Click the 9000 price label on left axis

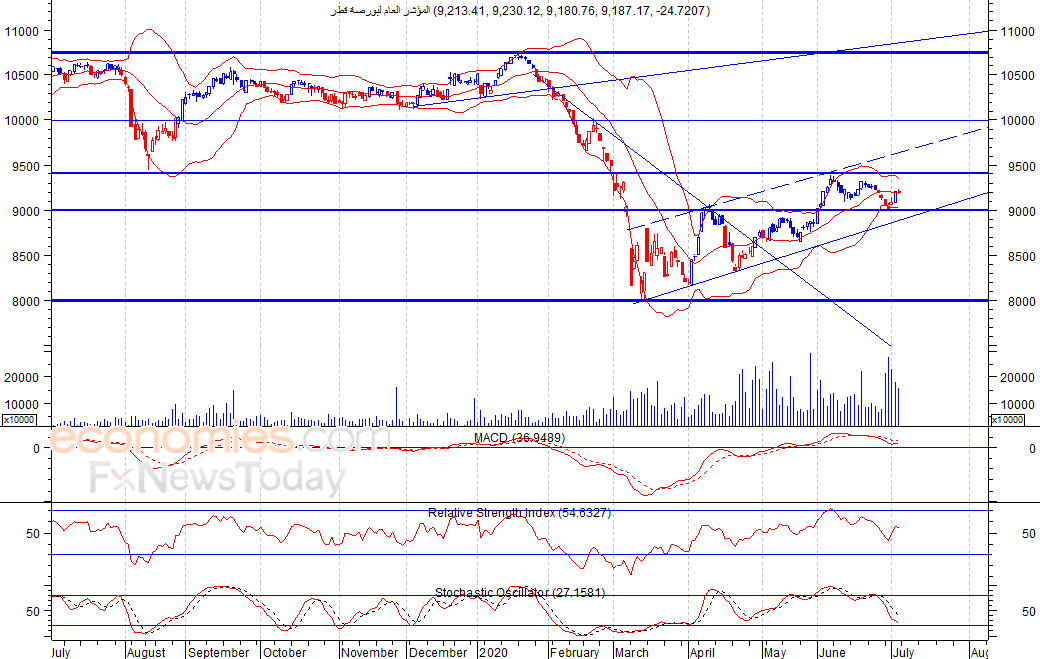point(25,211)
